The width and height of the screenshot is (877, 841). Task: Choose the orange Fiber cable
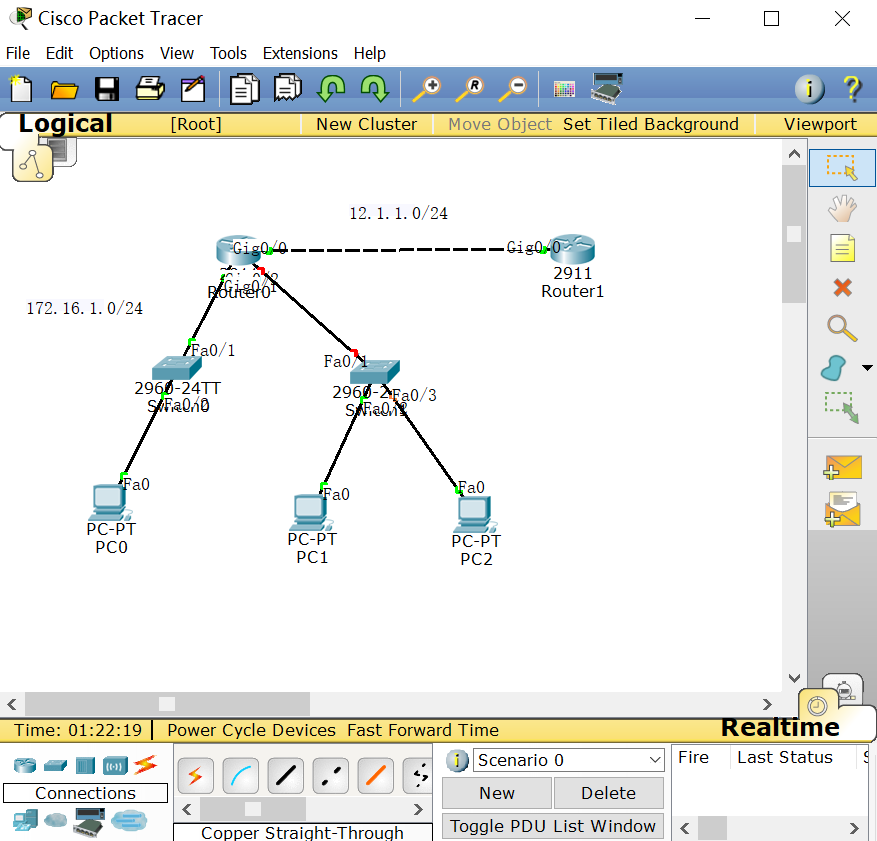pyautogui.click(x=376, y=776)
